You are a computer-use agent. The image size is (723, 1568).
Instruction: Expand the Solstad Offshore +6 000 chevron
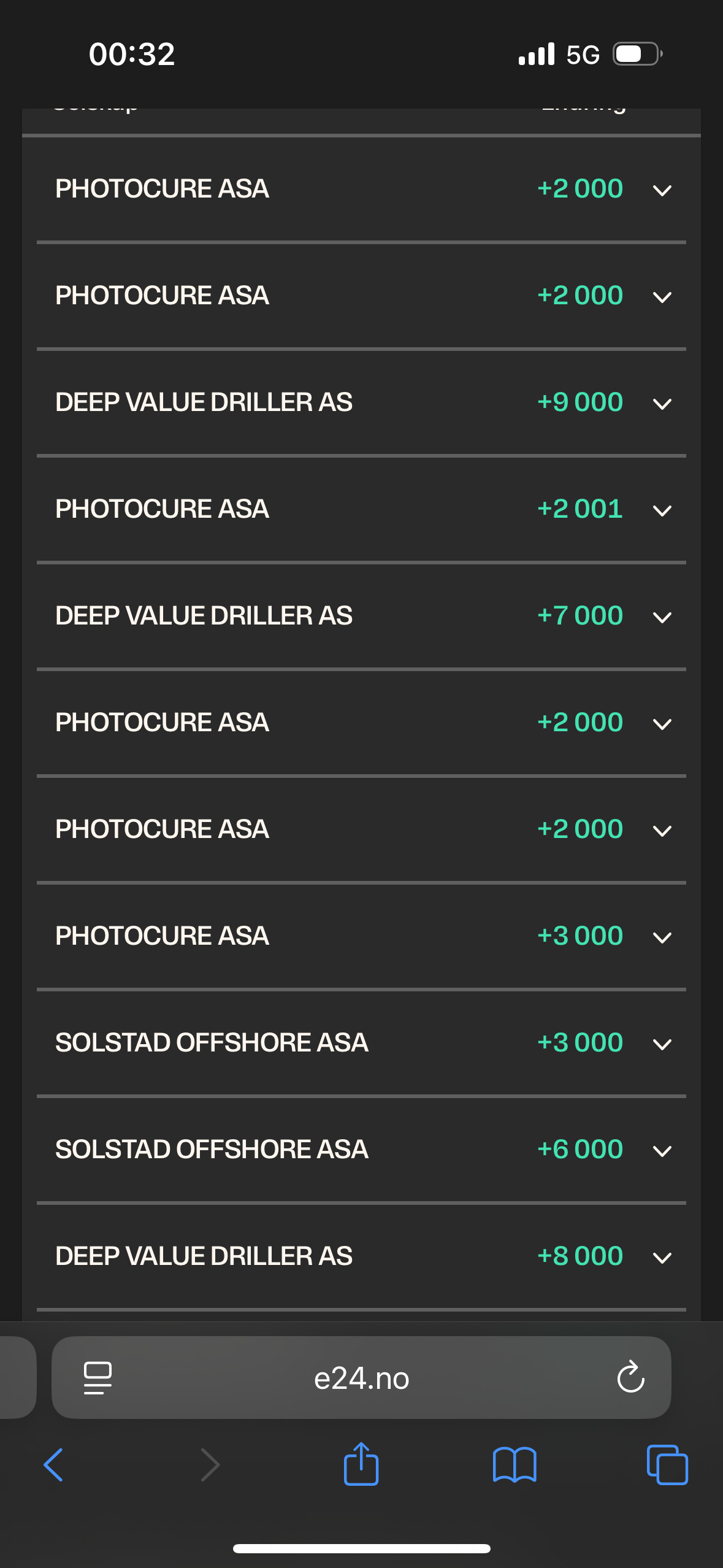coord(662,1151)
